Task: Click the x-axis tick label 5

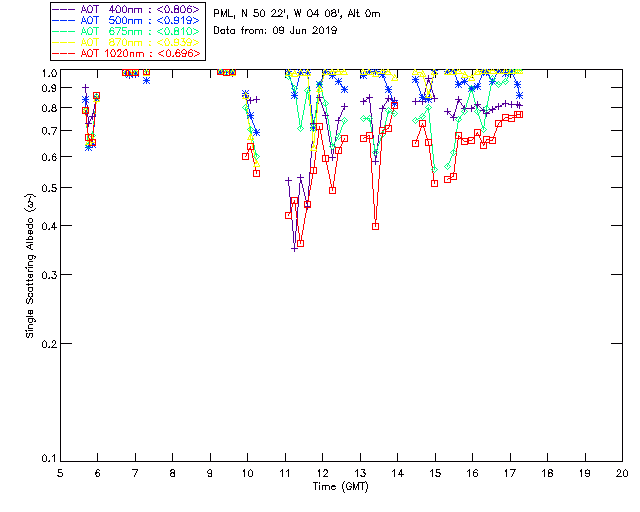Action: pyautogui.click(x=60, y=473)
